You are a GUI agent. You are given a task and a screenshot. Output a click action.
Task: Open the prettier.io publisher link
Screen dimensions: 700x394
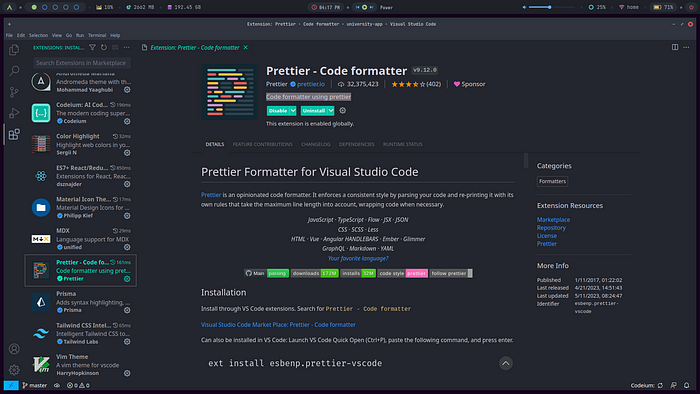point(311,84)
